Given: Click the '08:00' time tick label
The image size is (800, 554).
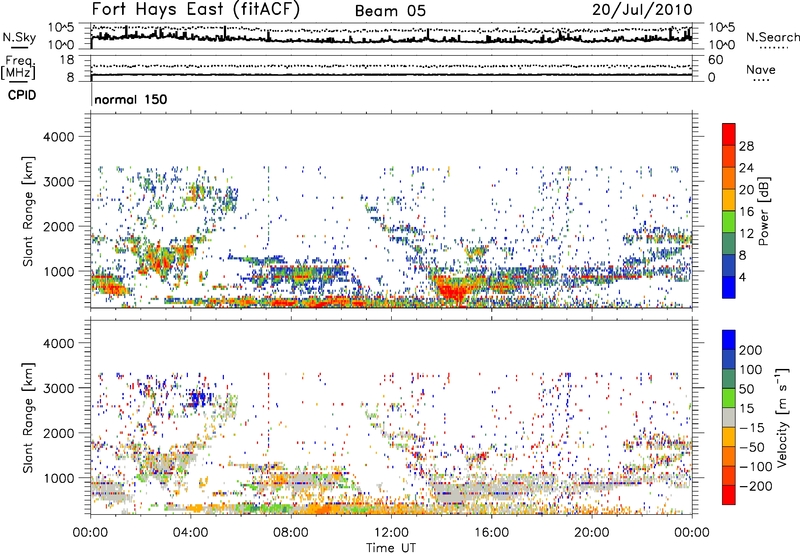Looking at the screenshot, I should pos(291,532).
